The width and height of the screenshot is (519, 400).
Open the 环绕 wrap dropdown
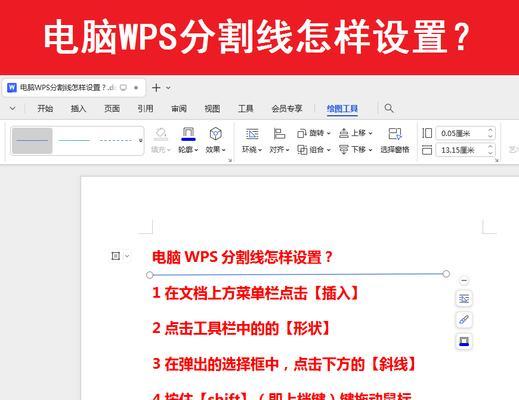pos(252,150)
